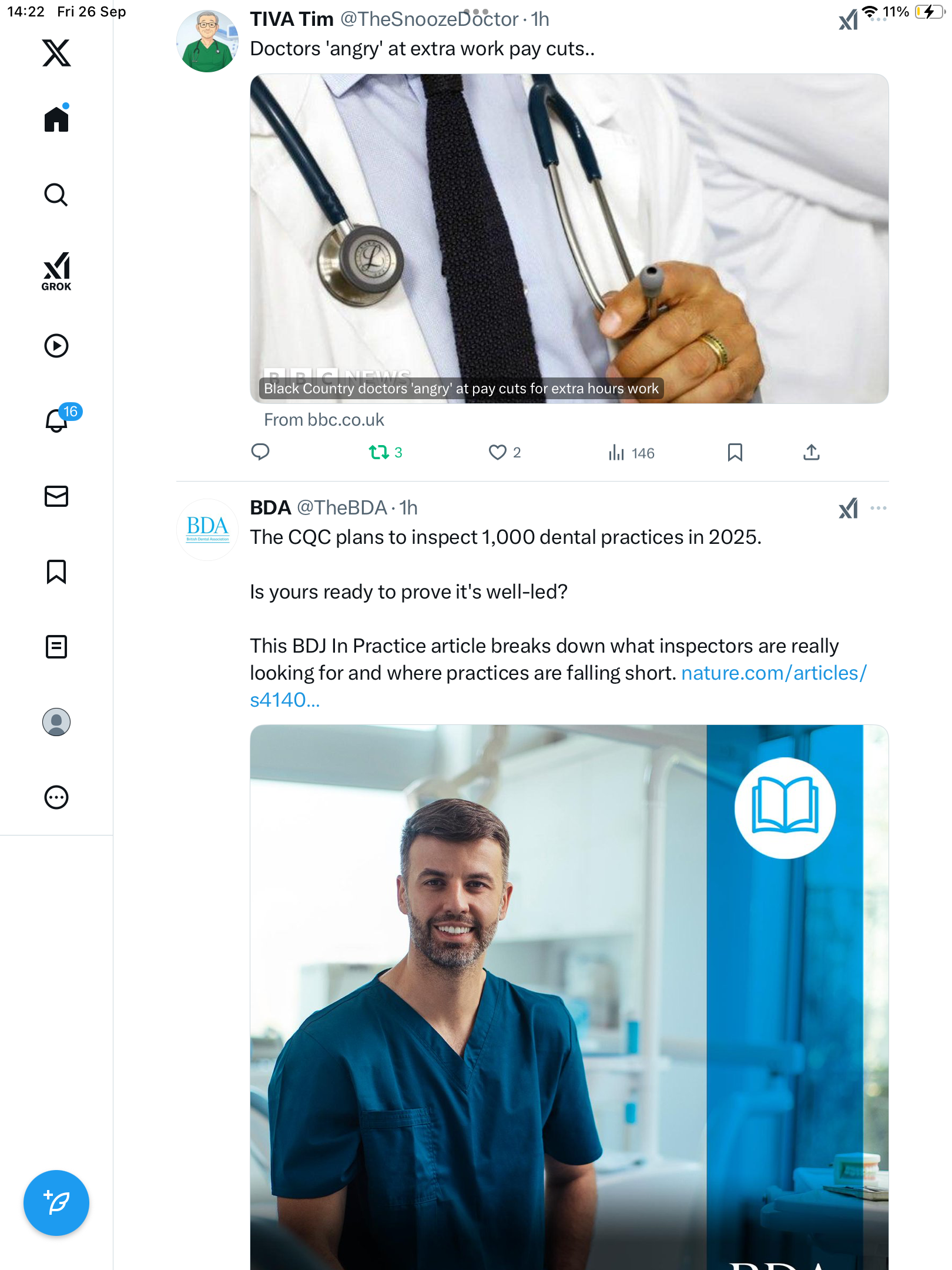
Task: Open Grok action on BDA post
Action: [848, 508]
